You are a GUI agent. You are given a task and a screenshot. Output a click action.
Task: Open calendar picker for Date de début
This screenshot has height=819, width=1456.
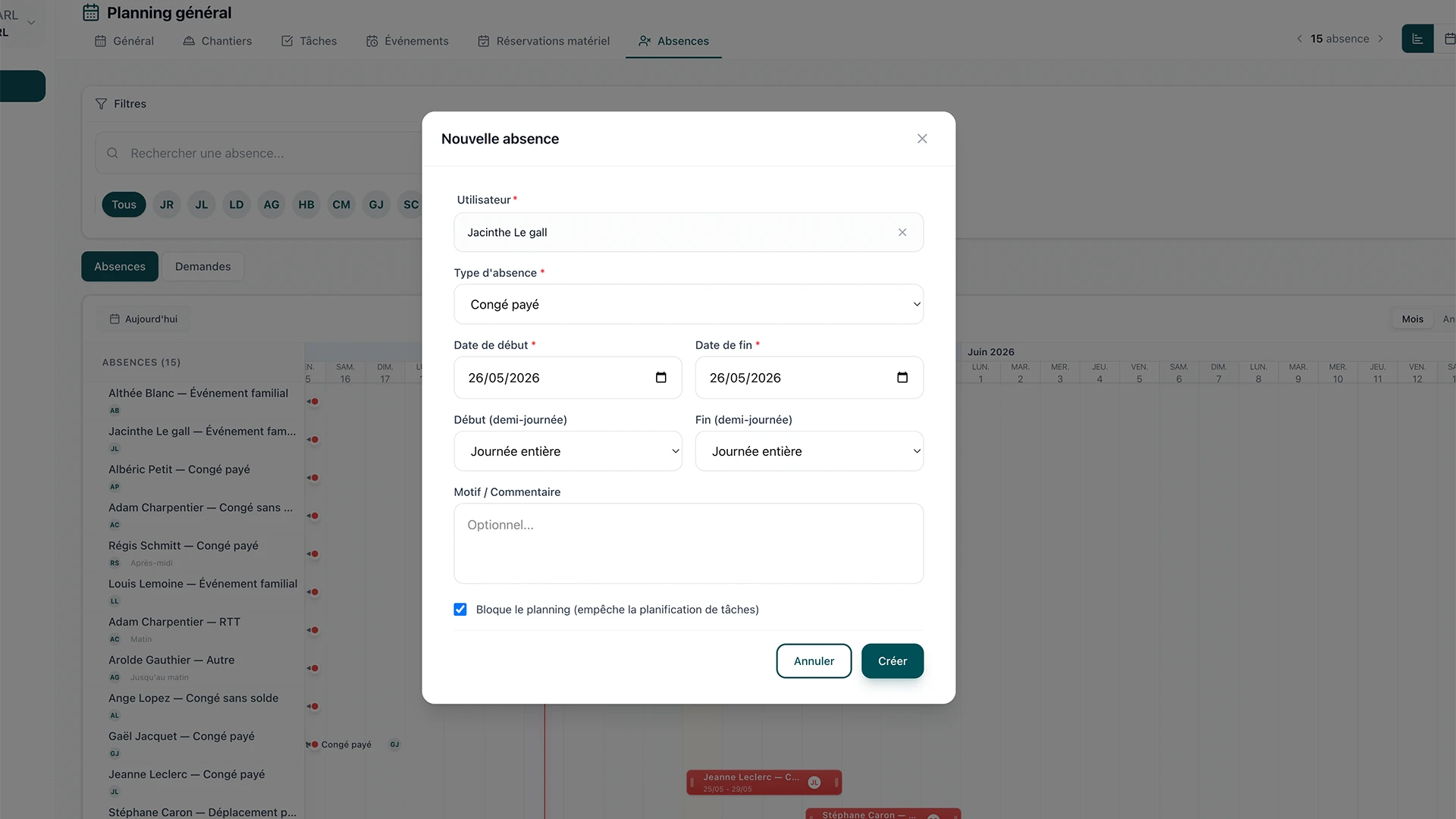[661, 378]
